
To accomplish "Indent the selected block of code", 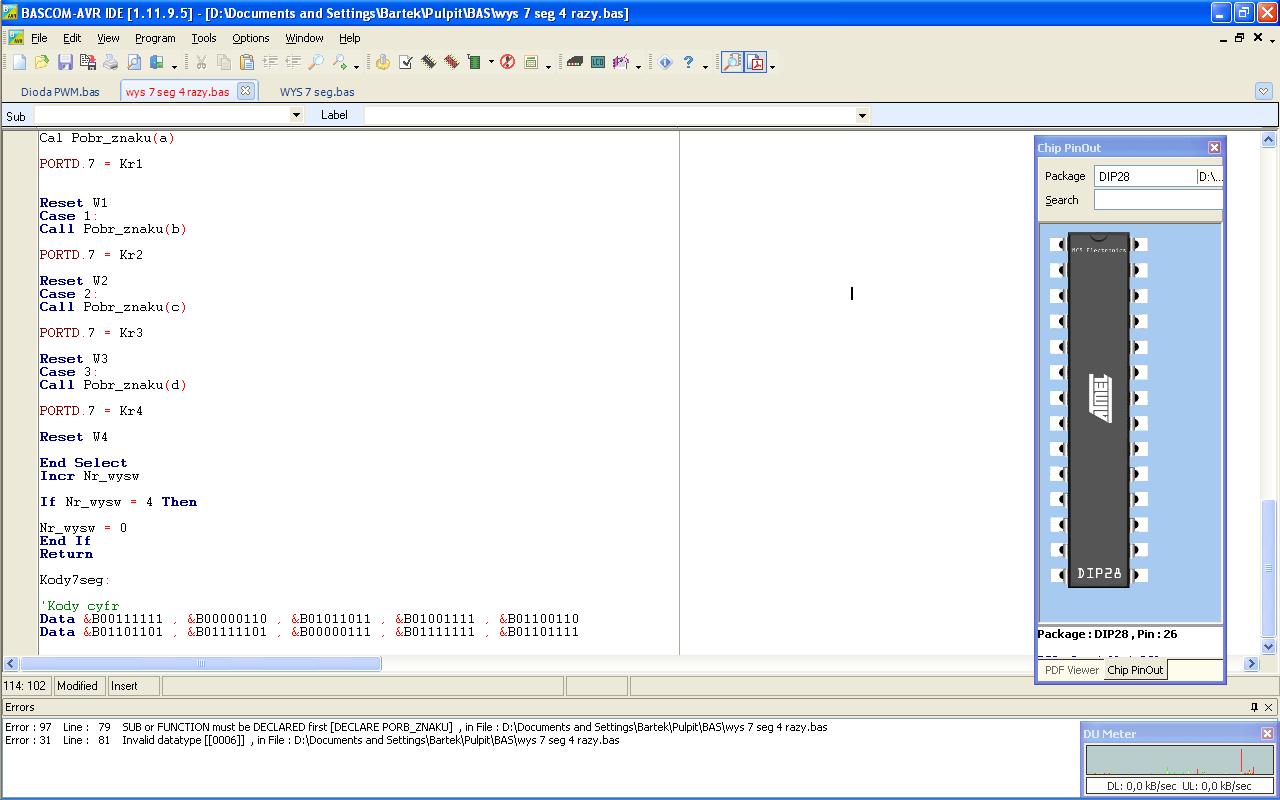I will point(270,63).
